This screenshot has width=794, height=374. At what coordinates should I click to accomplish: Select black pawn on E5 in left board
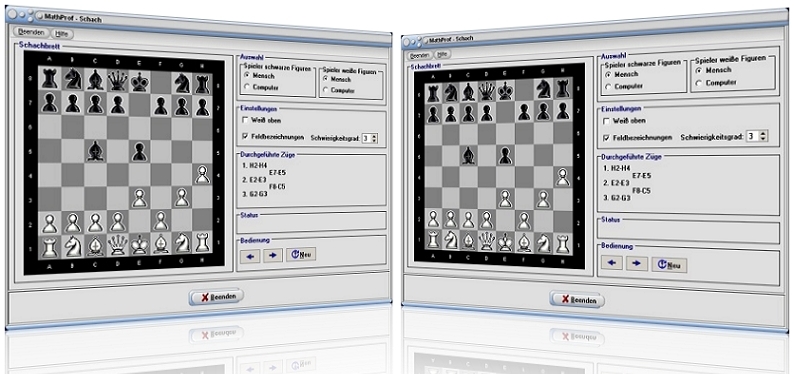(139, 152)
